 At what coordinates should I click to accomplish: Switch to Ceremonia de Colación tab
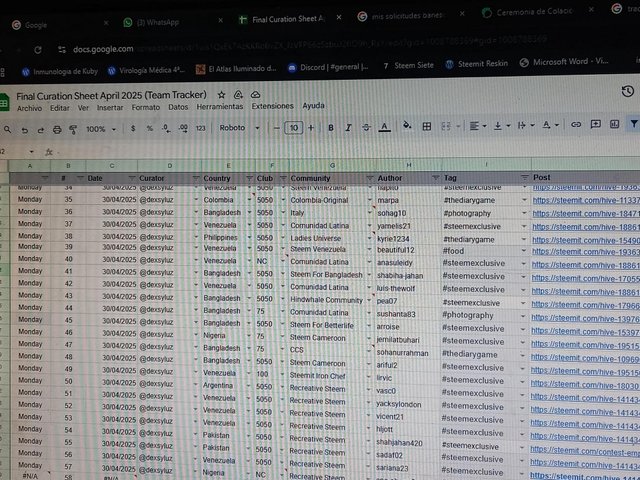click(539, 12)
